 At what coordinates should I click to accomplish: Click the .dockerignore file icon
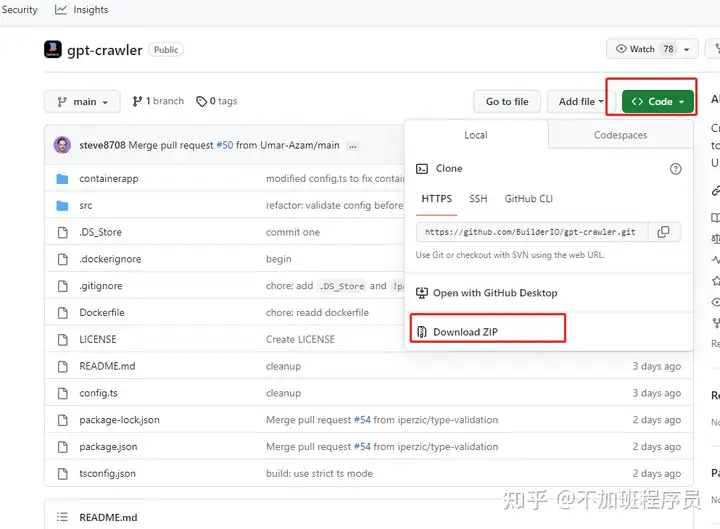[62, 259]
